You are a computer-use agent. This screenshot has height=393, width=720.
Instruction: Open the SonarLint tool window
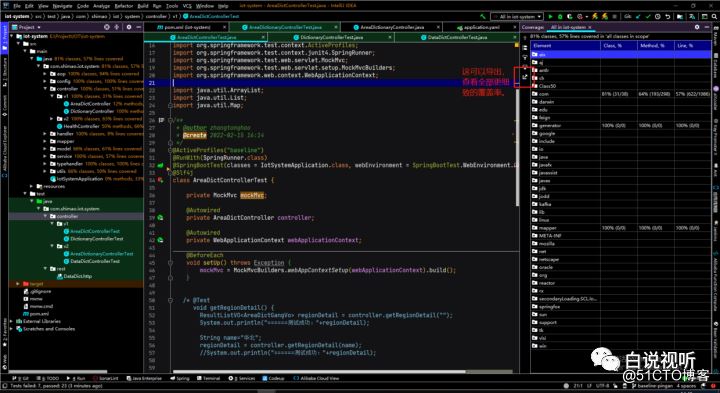(x=106, y=378)
